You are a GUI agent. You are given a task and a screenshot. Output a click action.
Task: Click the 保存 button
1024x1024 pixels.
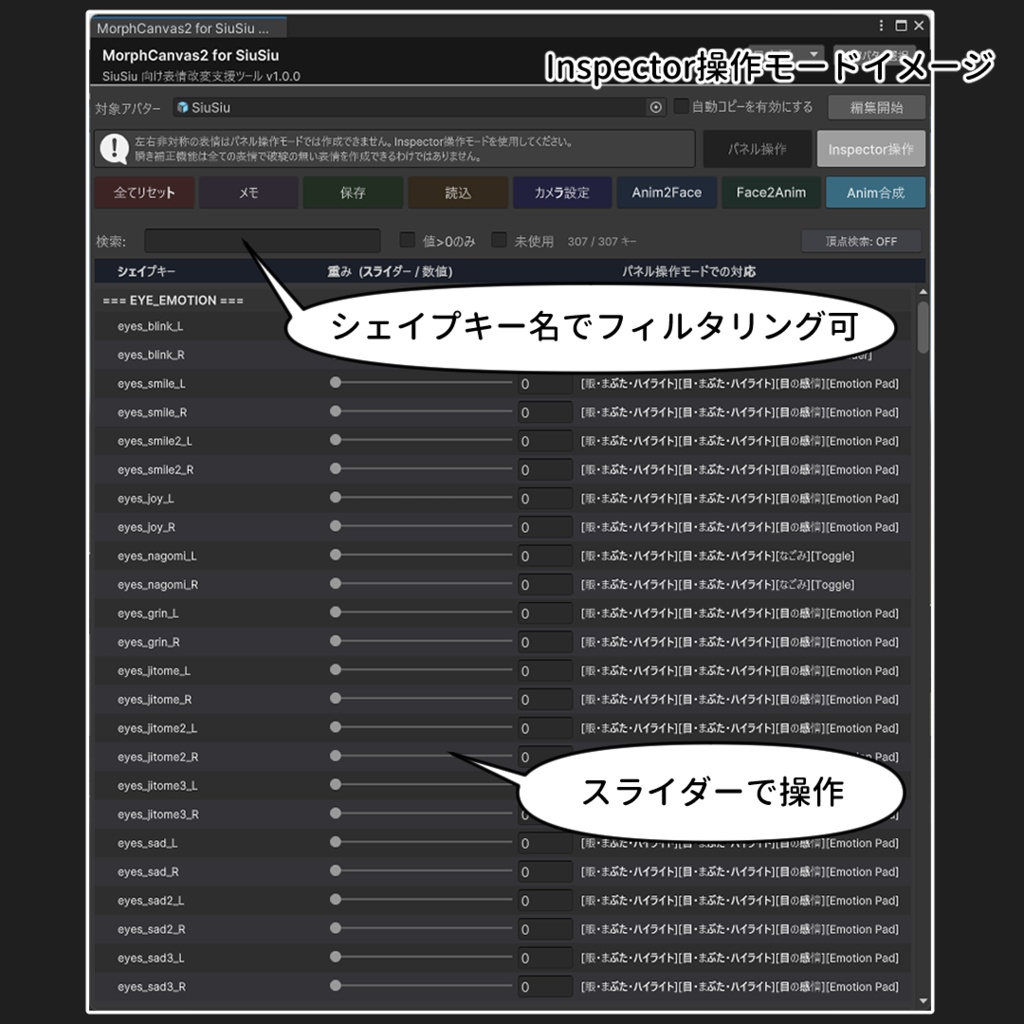pos(353,193)
